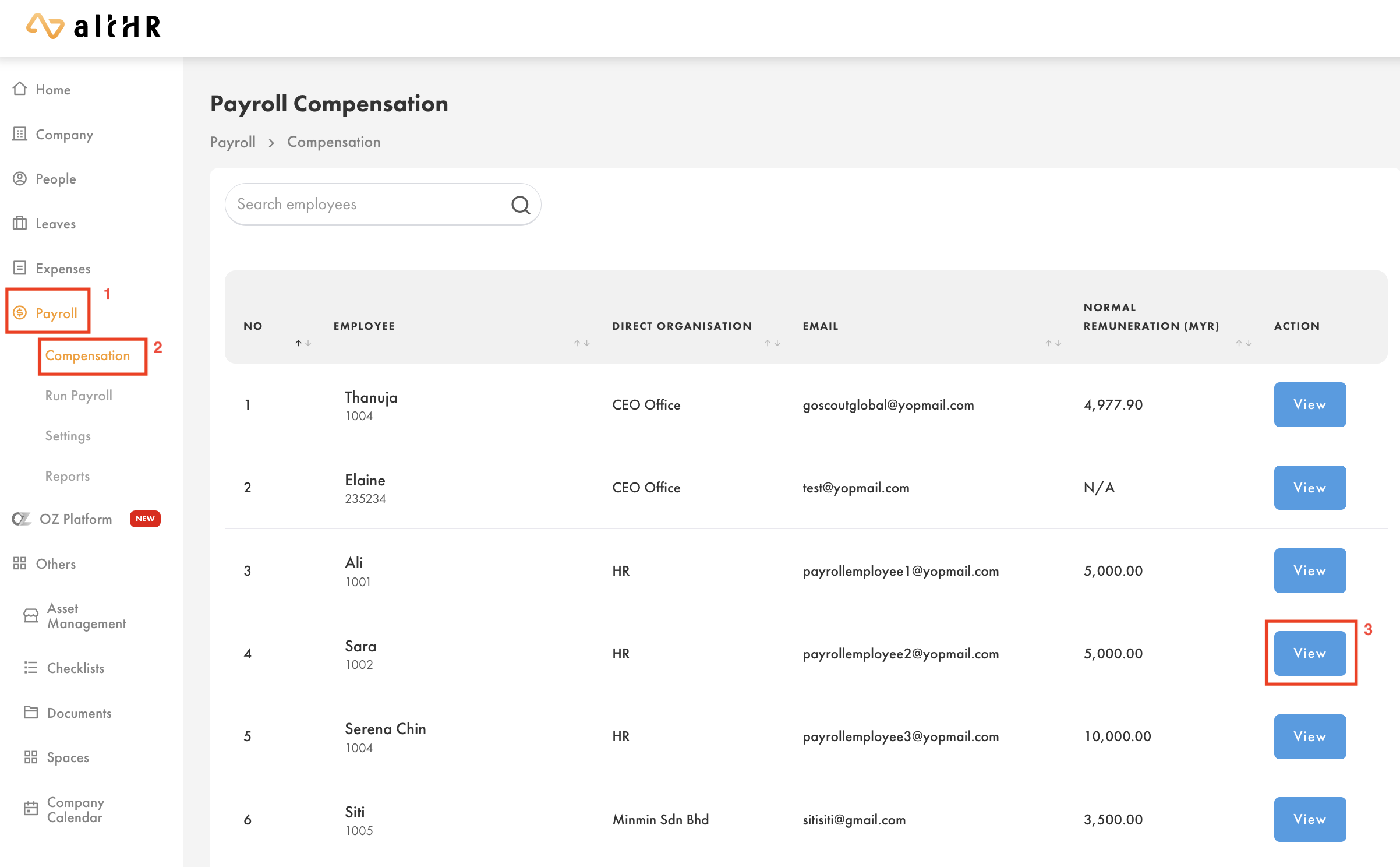Viewport: 1400px width, 867px height.
Task: Open the Company section icon
Action: coord(20,134)
